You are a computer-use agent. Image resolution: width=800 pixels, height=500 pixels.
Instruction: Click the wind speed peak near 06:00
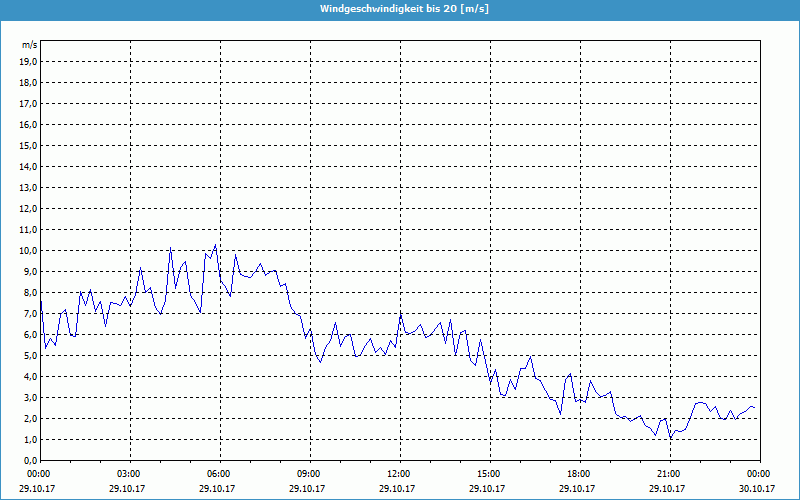[x=215, y=245]
